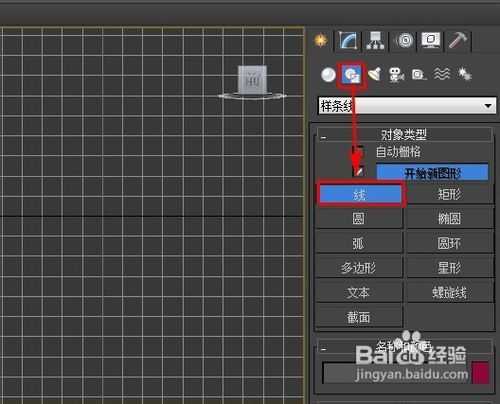
Task: Open the Motion panel tab
Action: click(404, 41)
